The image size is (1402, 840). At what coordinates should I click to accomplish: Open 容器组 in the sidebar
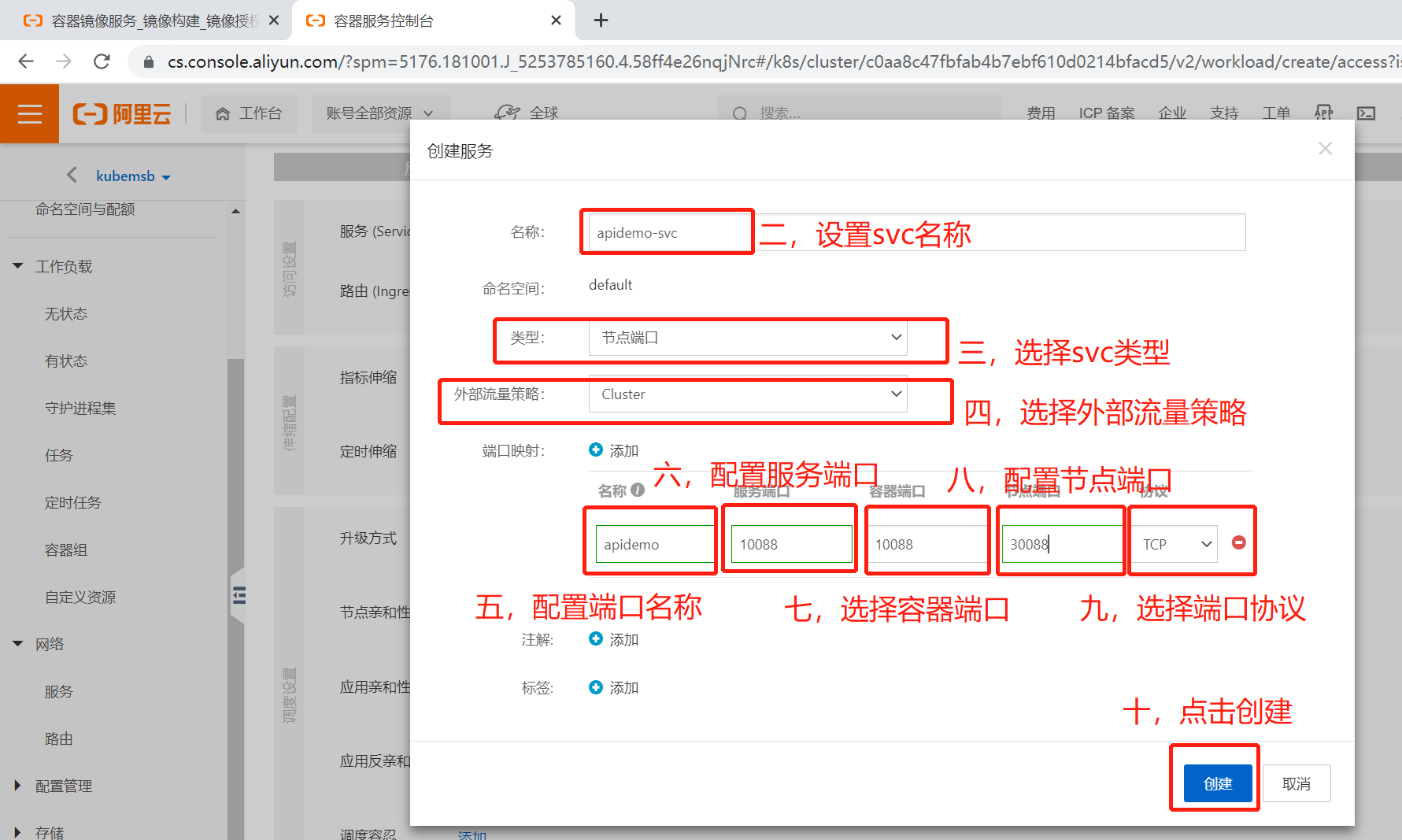pos(66,550)
